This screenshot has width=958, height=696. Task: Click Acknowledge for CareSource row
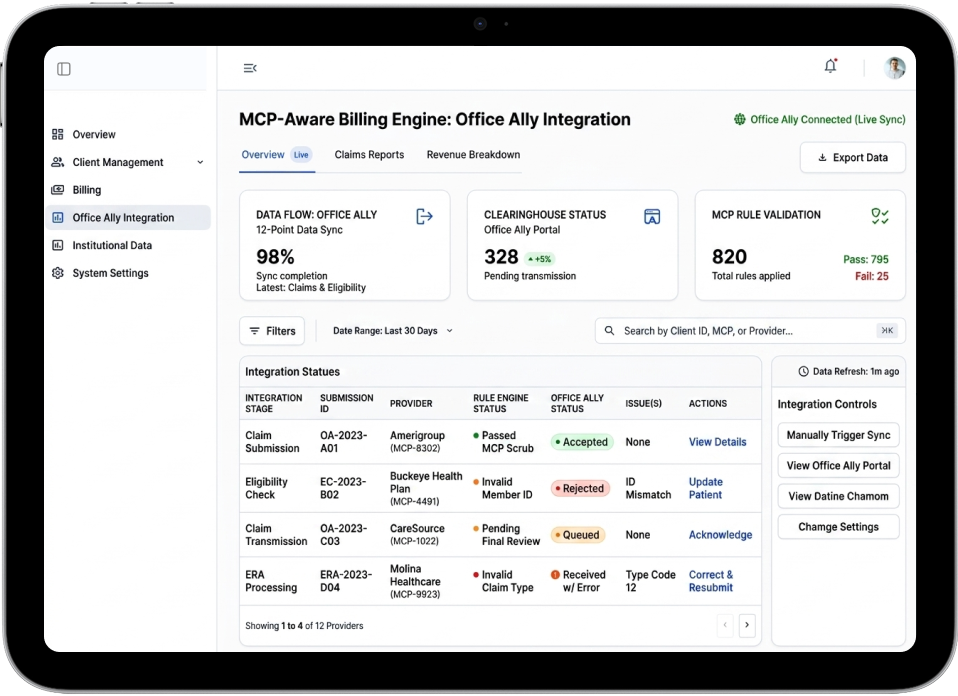coord(720,535)
